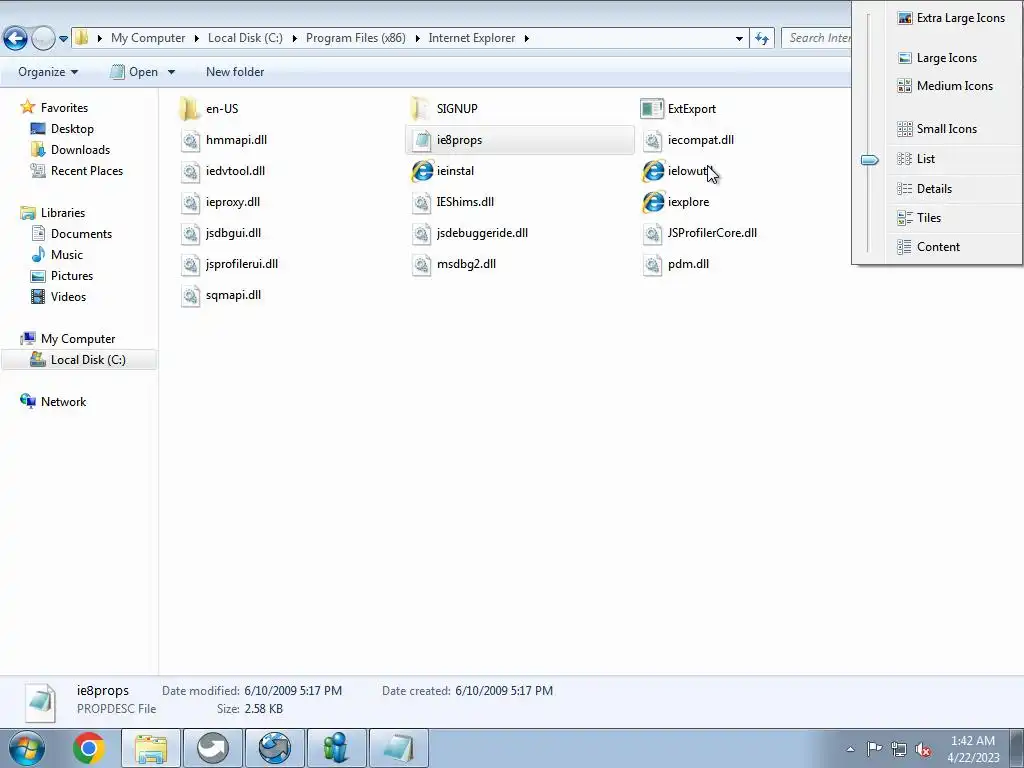Select iecompat.dll file icon
The image size is (1024, 768).
[652, 140]
